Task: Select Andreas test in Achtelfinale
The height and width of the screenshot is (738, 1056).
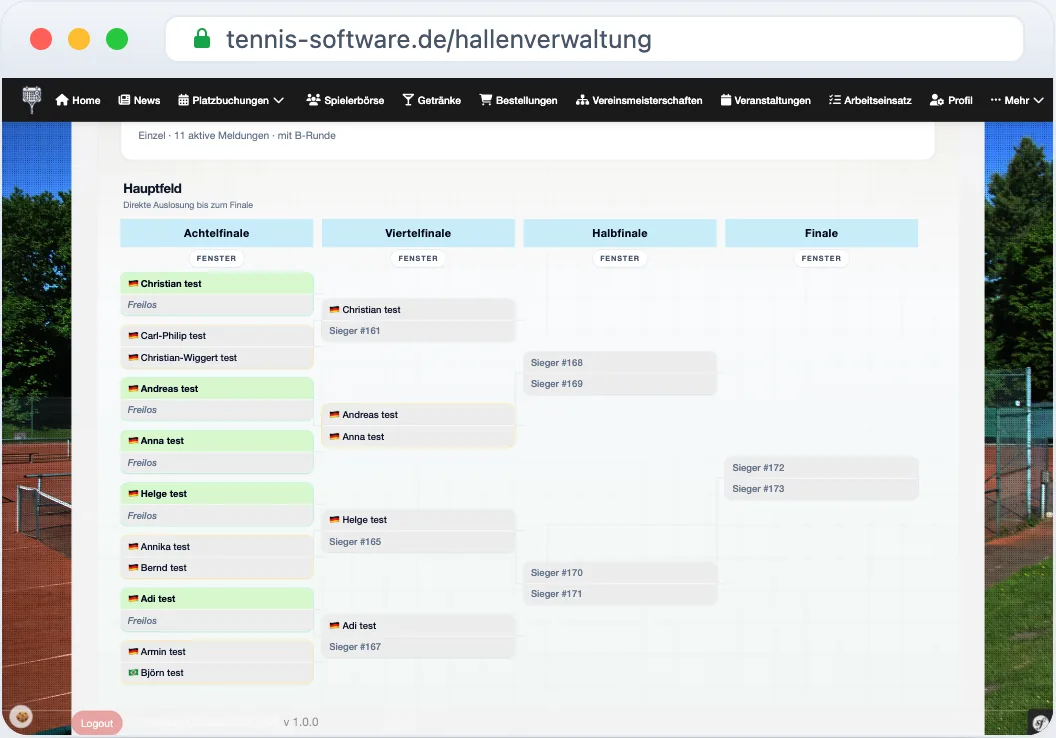Action: click(x=217, y=389)
